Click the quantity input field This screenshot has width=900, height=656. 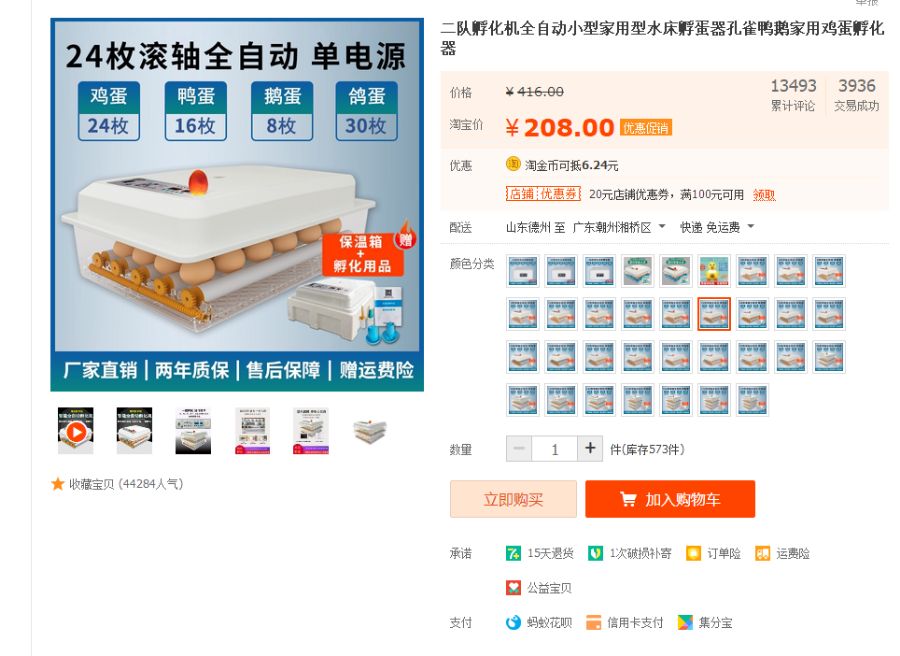tap(554, 449)
